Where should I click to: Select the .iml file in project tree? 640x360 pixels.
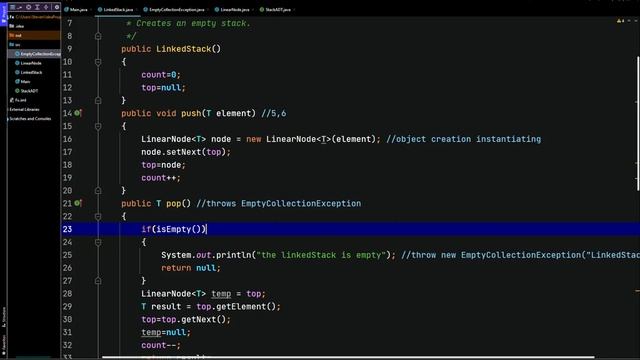click(x=18, y=100)
